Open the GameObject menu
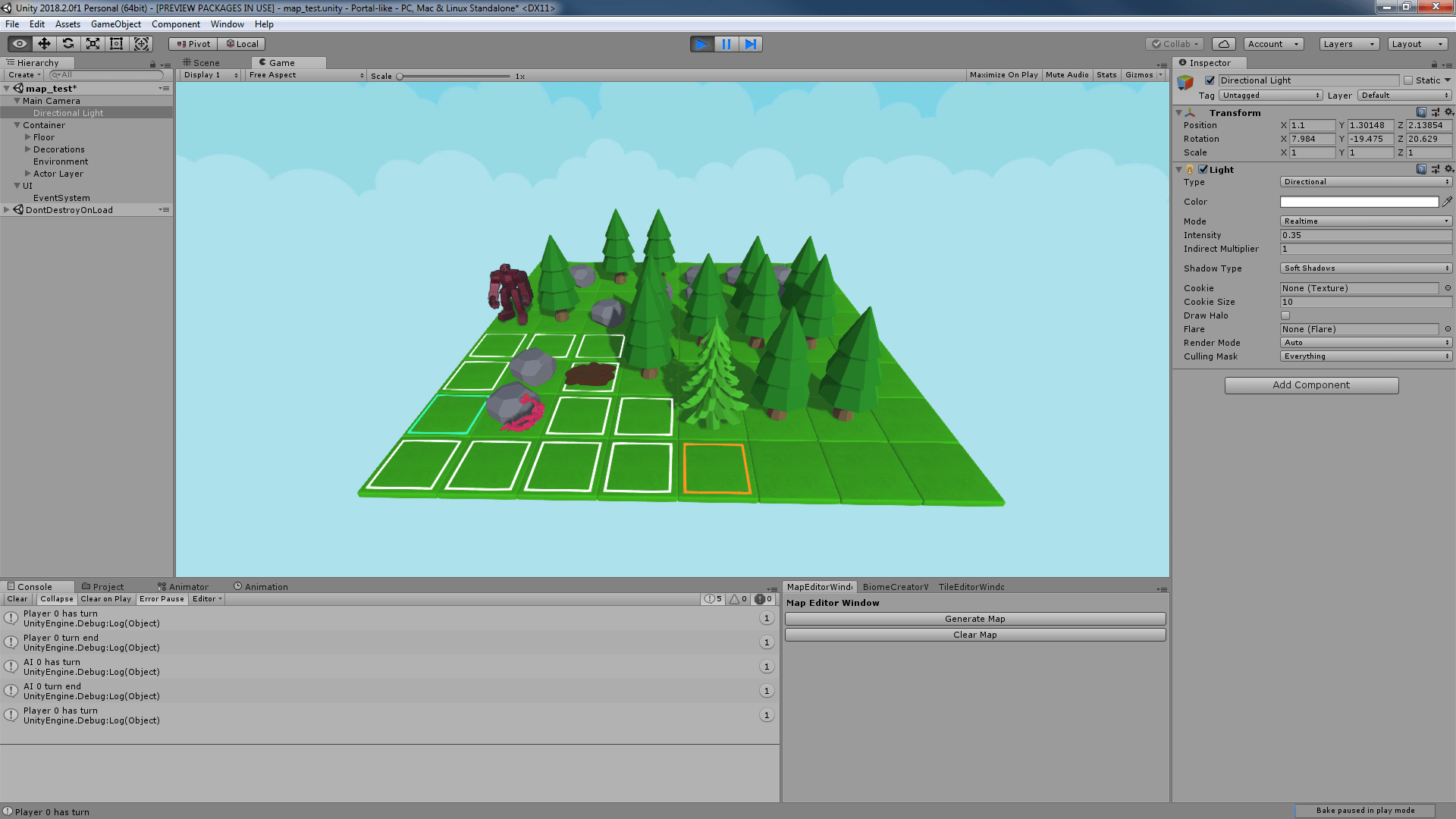 (115, 24)
